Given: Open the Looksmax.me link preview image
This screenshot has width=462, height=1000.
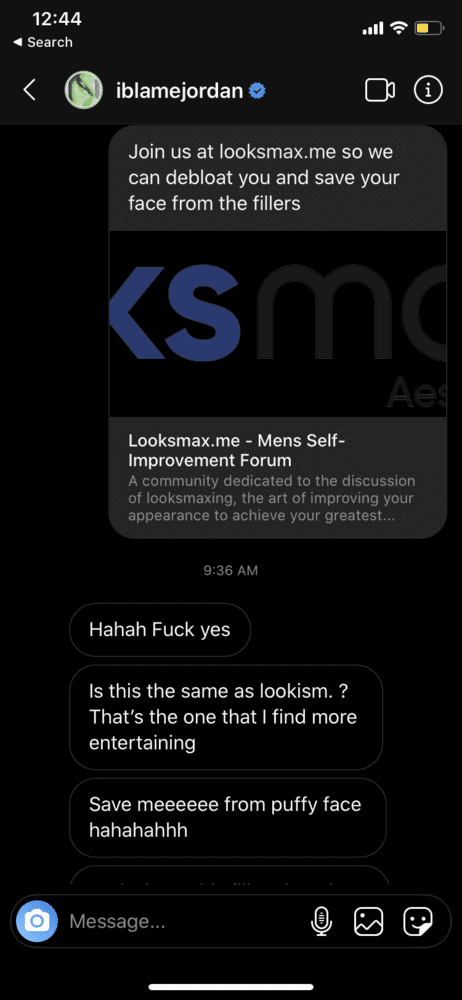Looking at the screenshot, I should coord(278,323).
